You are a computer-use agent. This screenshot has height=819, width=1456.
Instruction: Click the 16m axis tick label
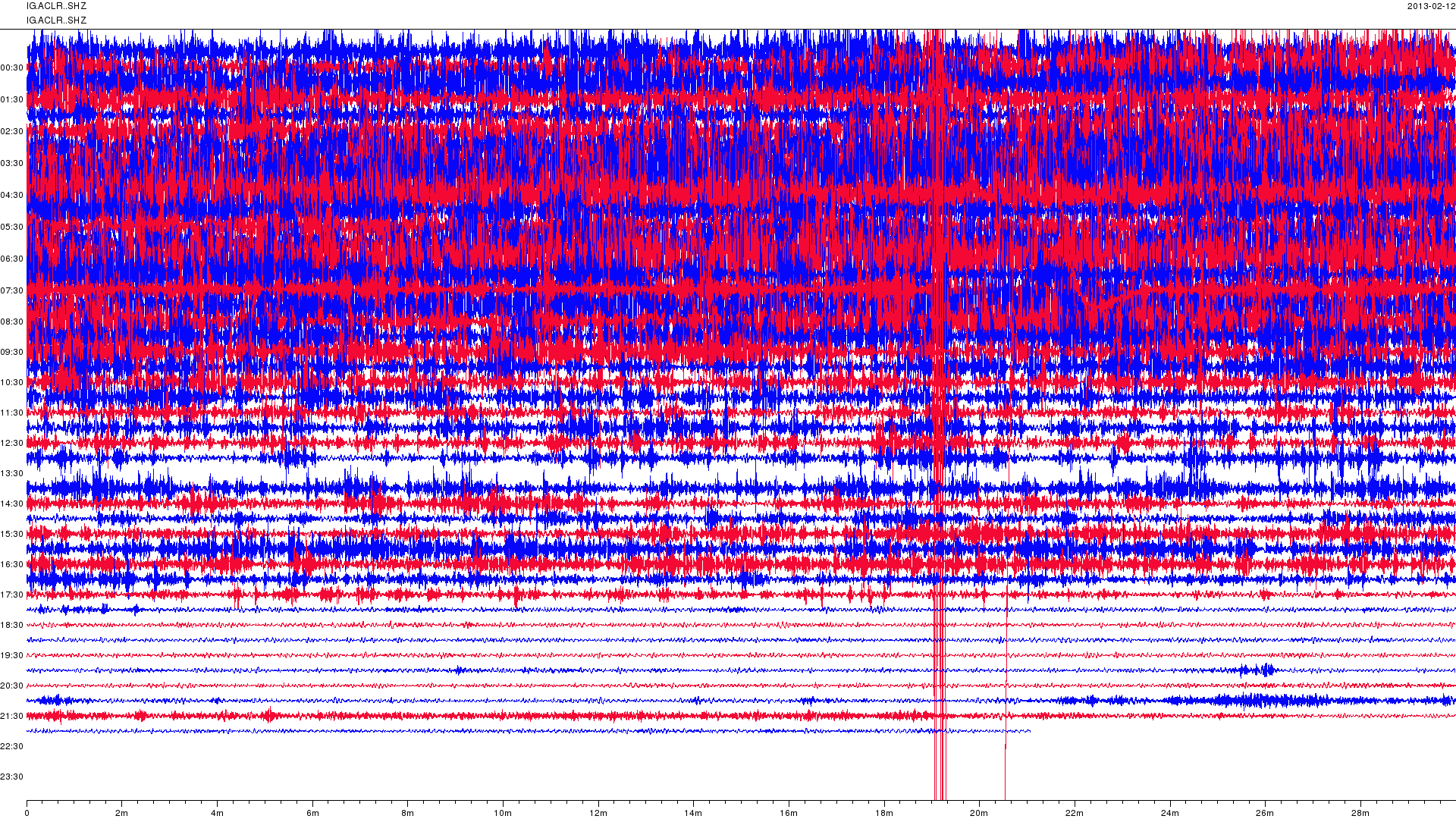click(789, 814)
